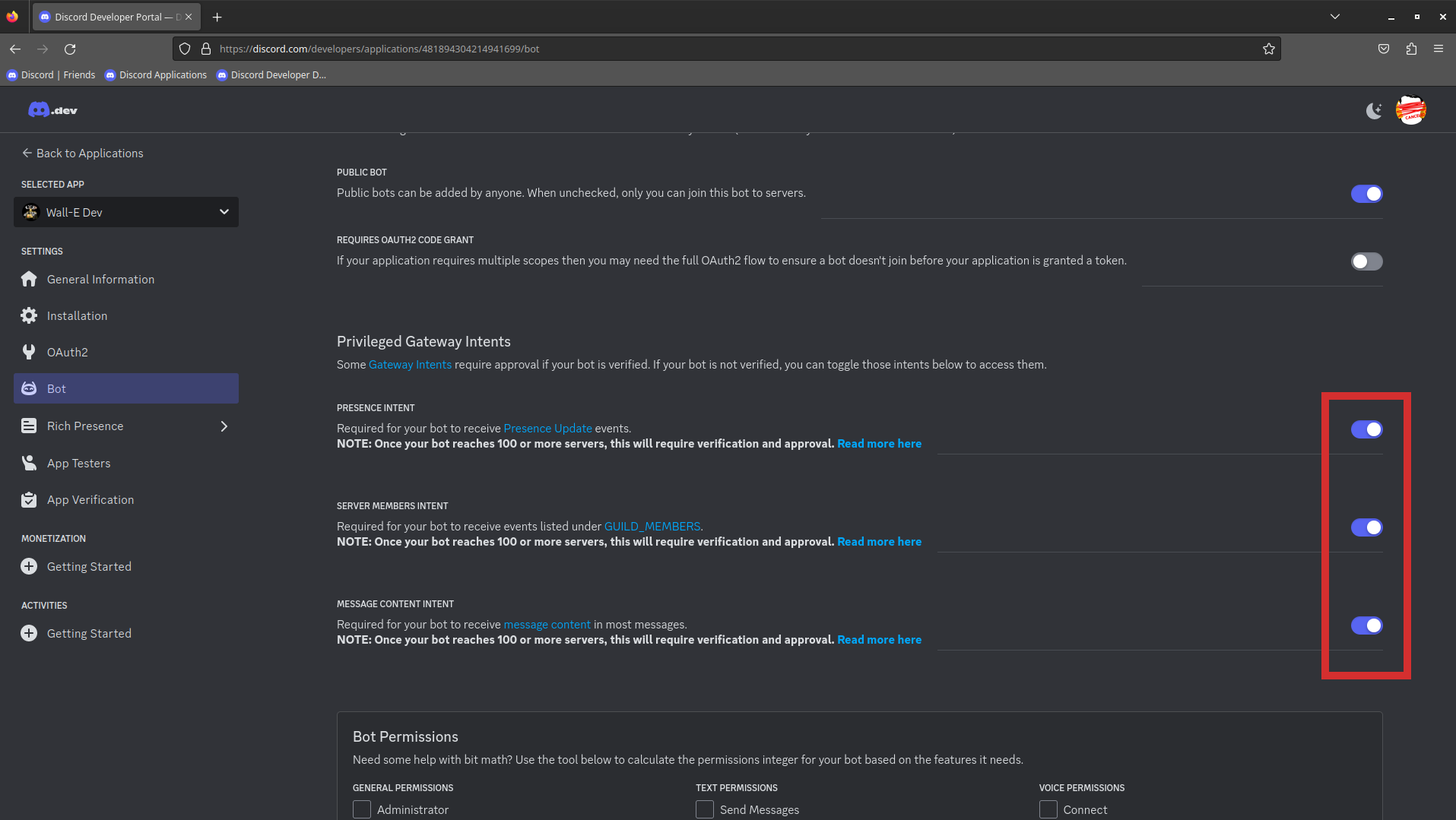The image size is (1456, 820).
Task: Turn off the Presence Intent toggle
Action: click(1366, 429)
